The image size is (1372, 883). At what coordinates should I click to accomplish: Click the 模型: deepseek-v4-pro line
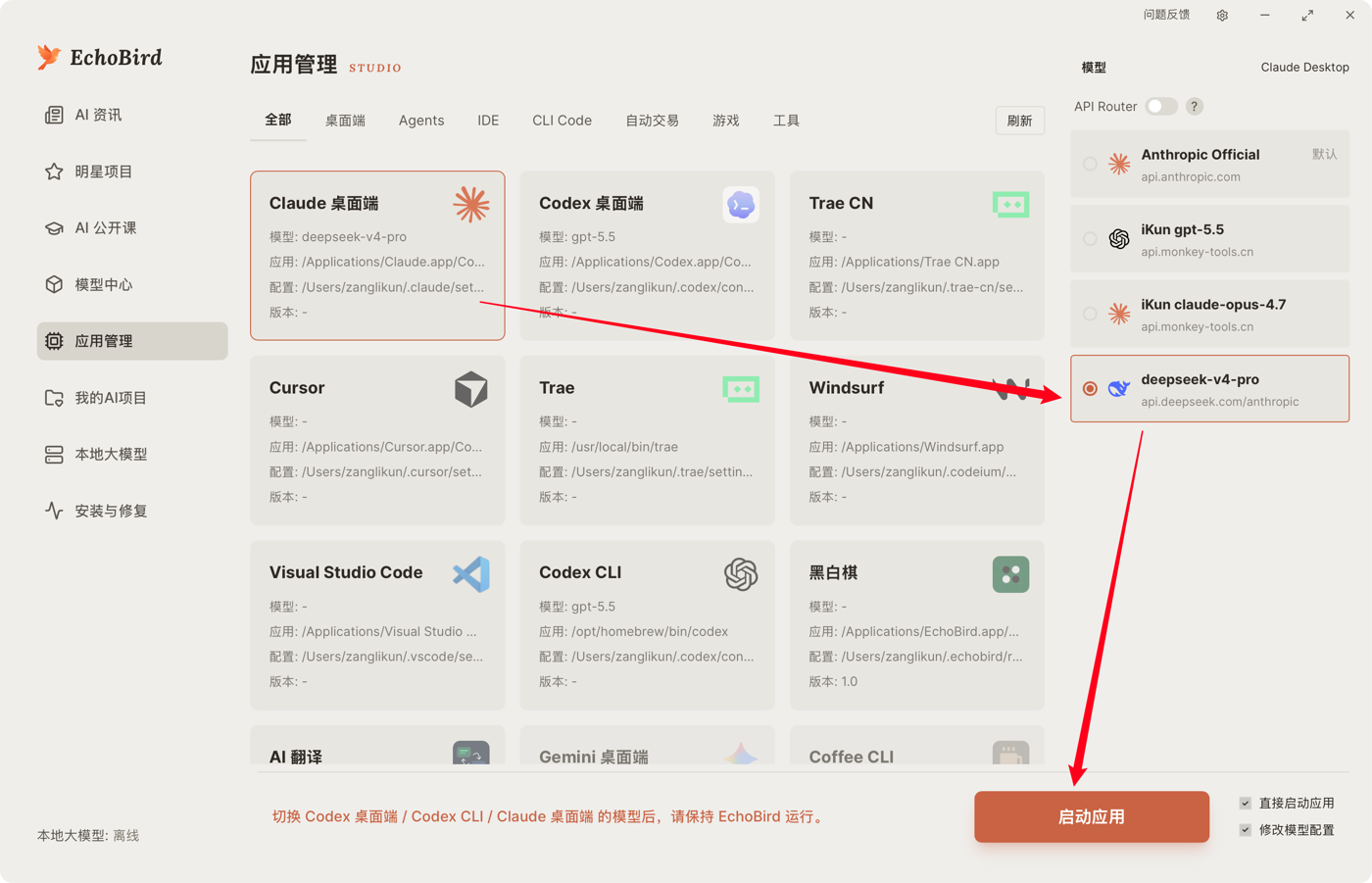coord(338,237)
